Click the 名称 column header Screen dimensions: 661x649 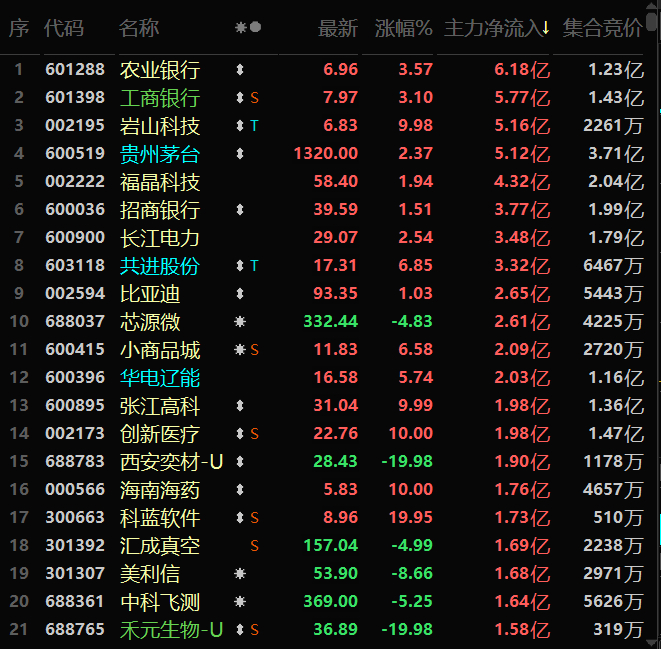(x=139, y=28)
